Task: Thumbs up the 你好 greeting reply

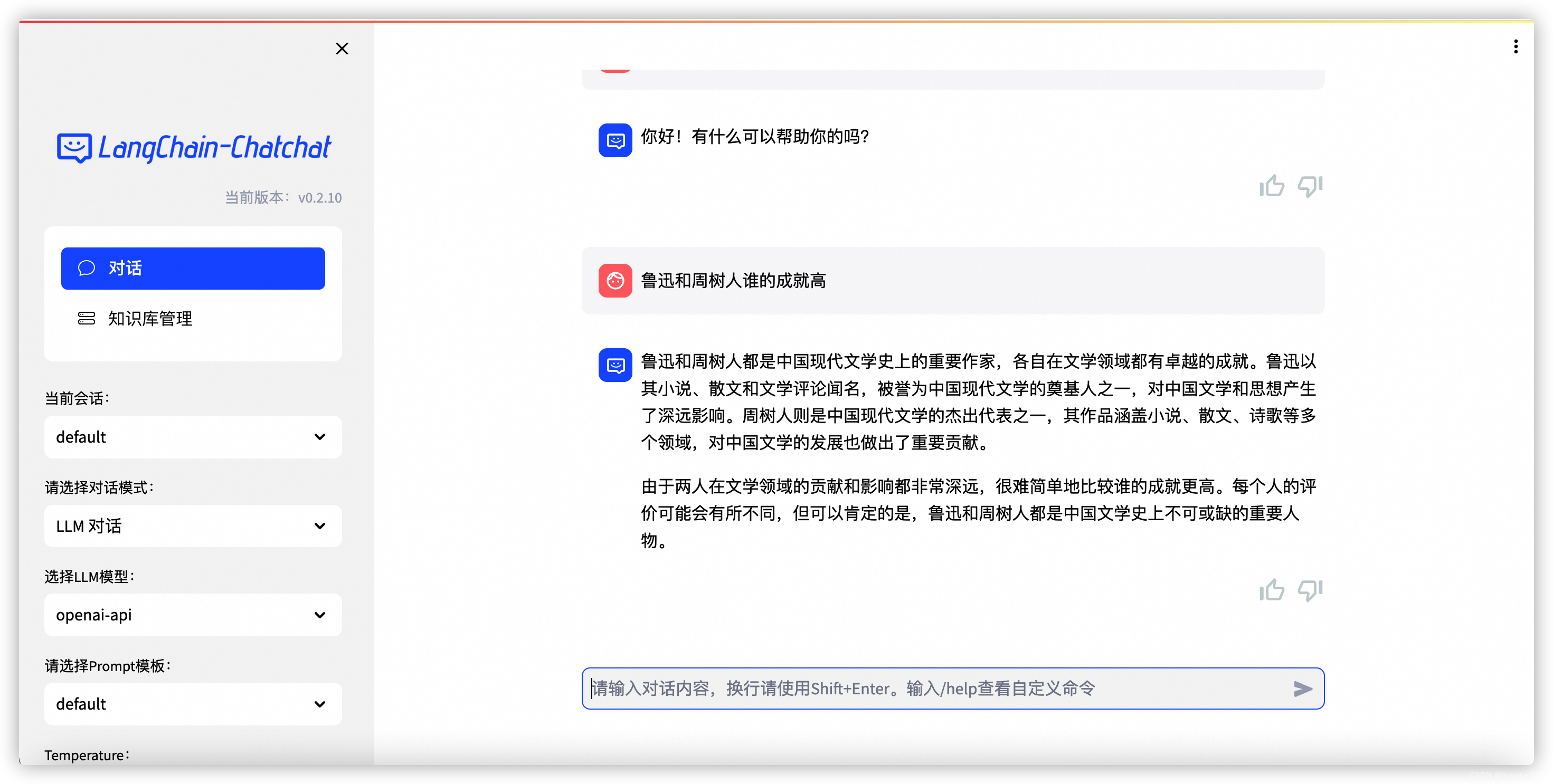Action: pos(1272,186)
